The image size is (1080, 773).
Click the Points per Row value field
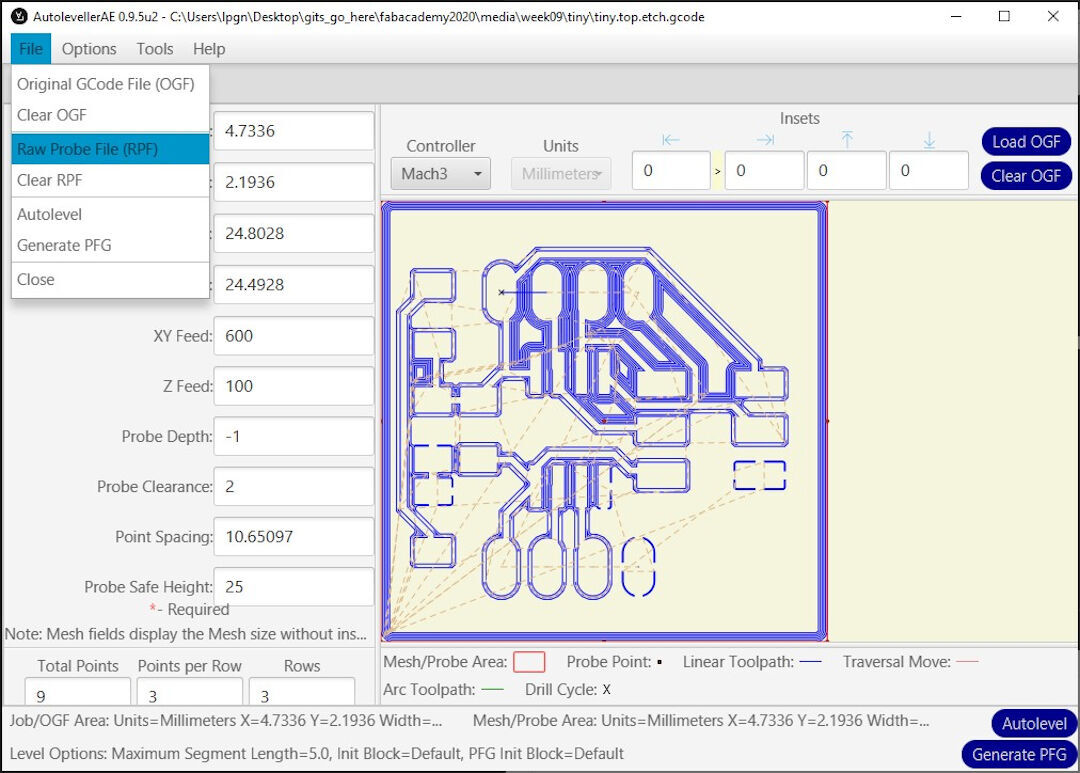189,692
